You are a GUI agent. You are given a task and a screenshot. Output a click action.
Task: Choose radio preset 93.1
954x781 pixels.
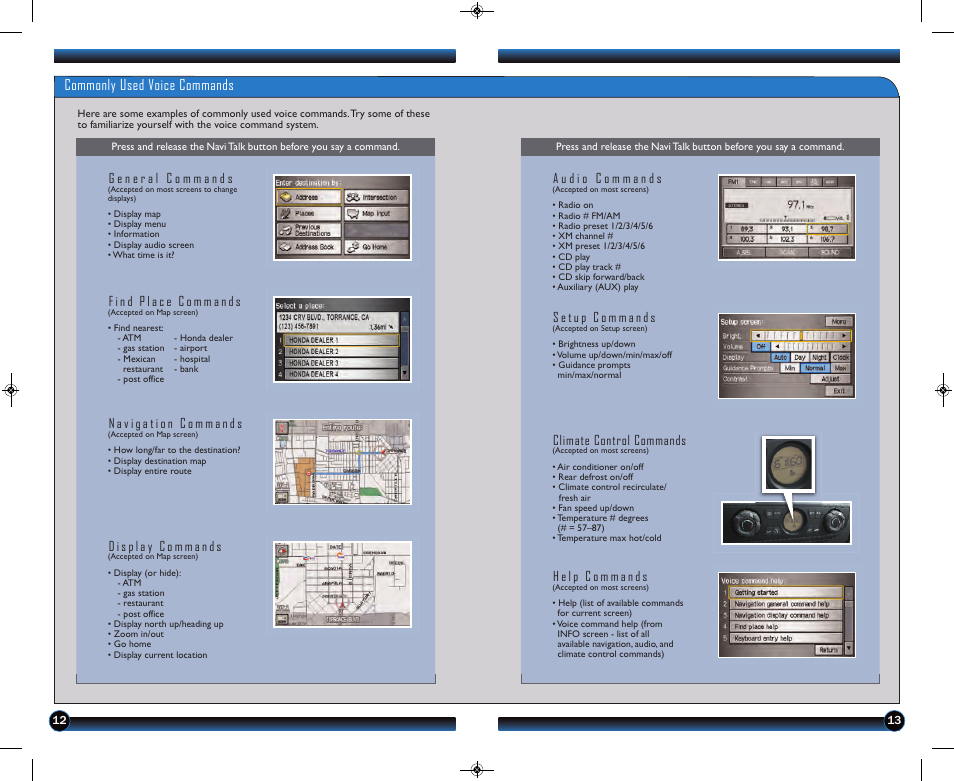(x=787, y=229)
